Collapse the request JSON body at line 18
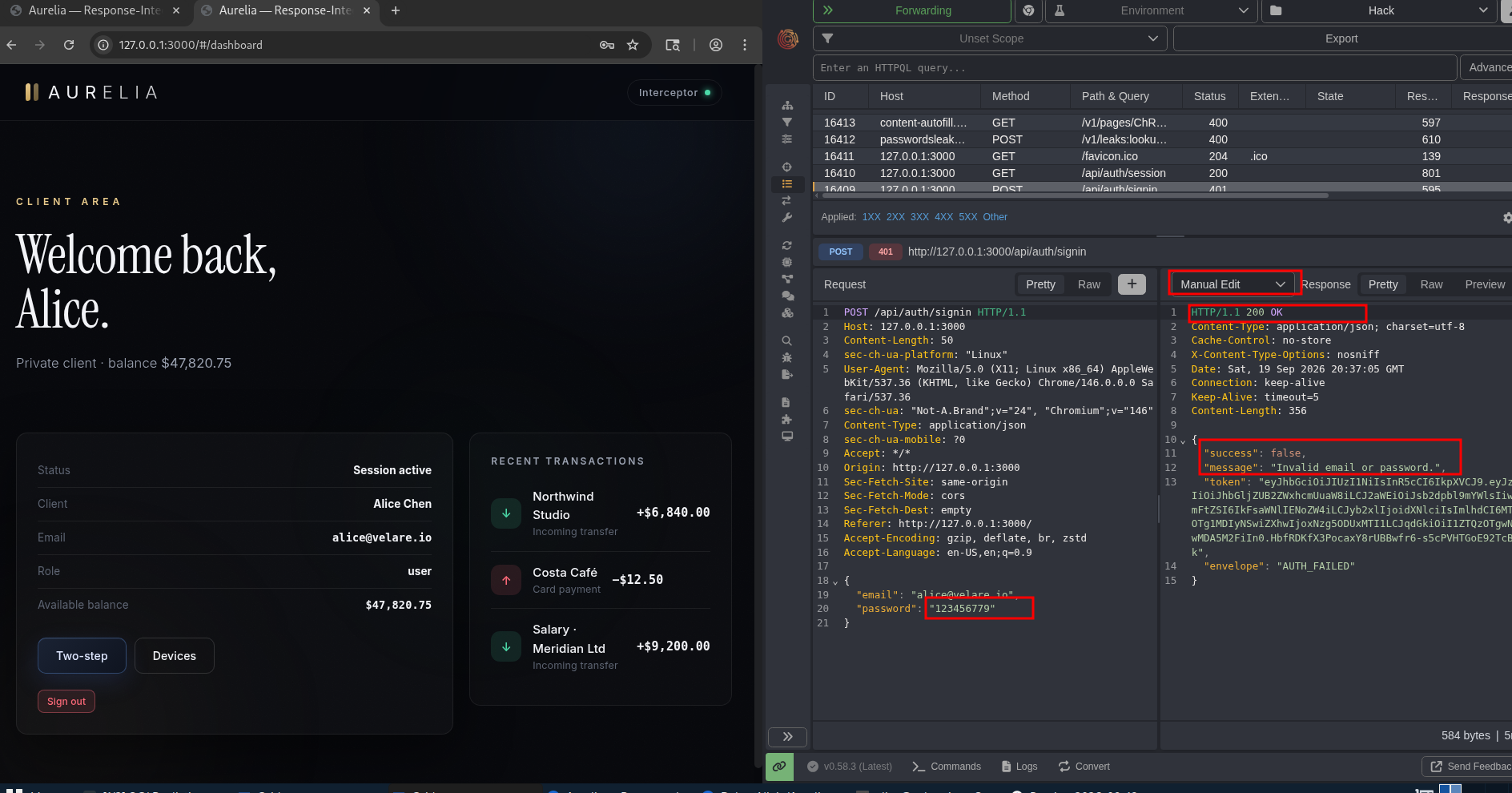This screenshot has width=1512, height=793. click(x=835, y=582)
